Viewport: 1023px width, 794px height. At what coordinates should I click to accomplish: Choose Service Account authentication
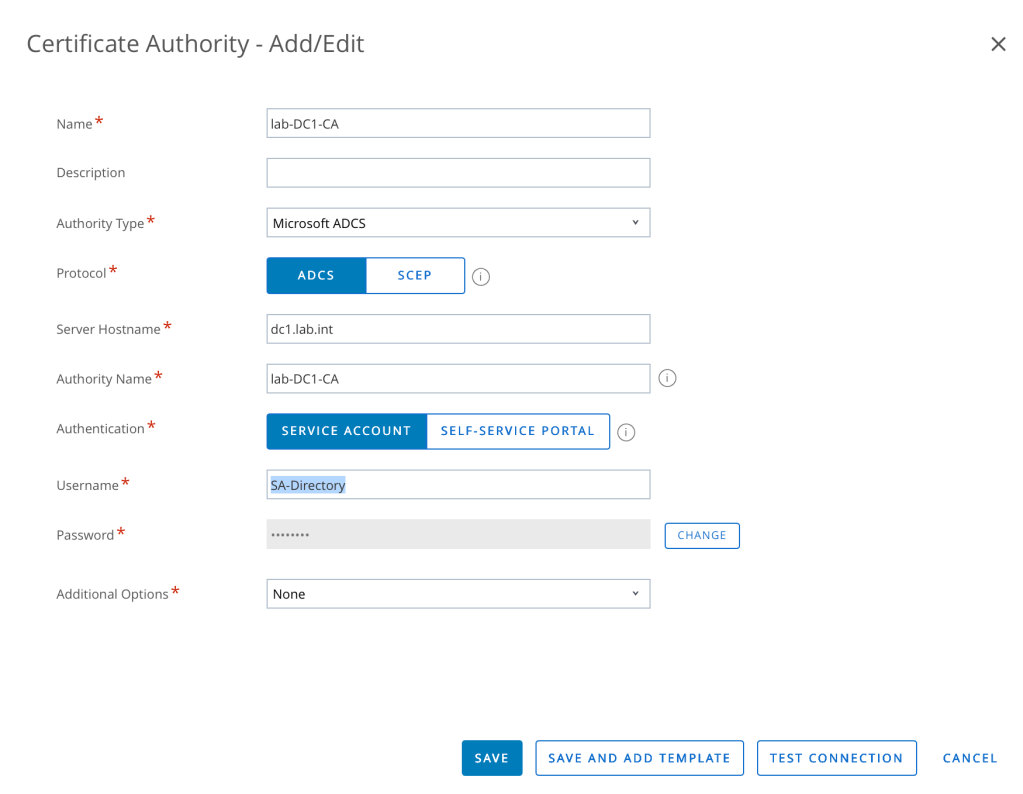346,431
